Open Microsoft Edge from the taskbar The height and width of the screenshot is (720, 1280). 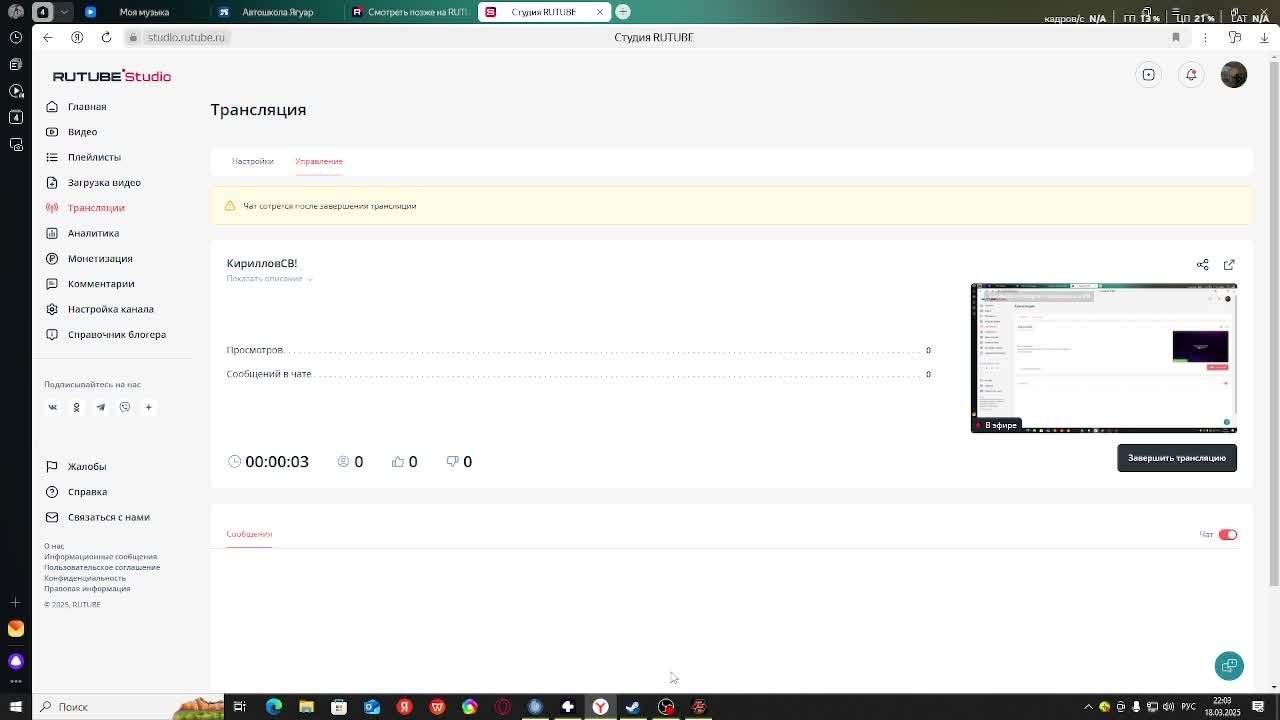click(x=273, y=707)
